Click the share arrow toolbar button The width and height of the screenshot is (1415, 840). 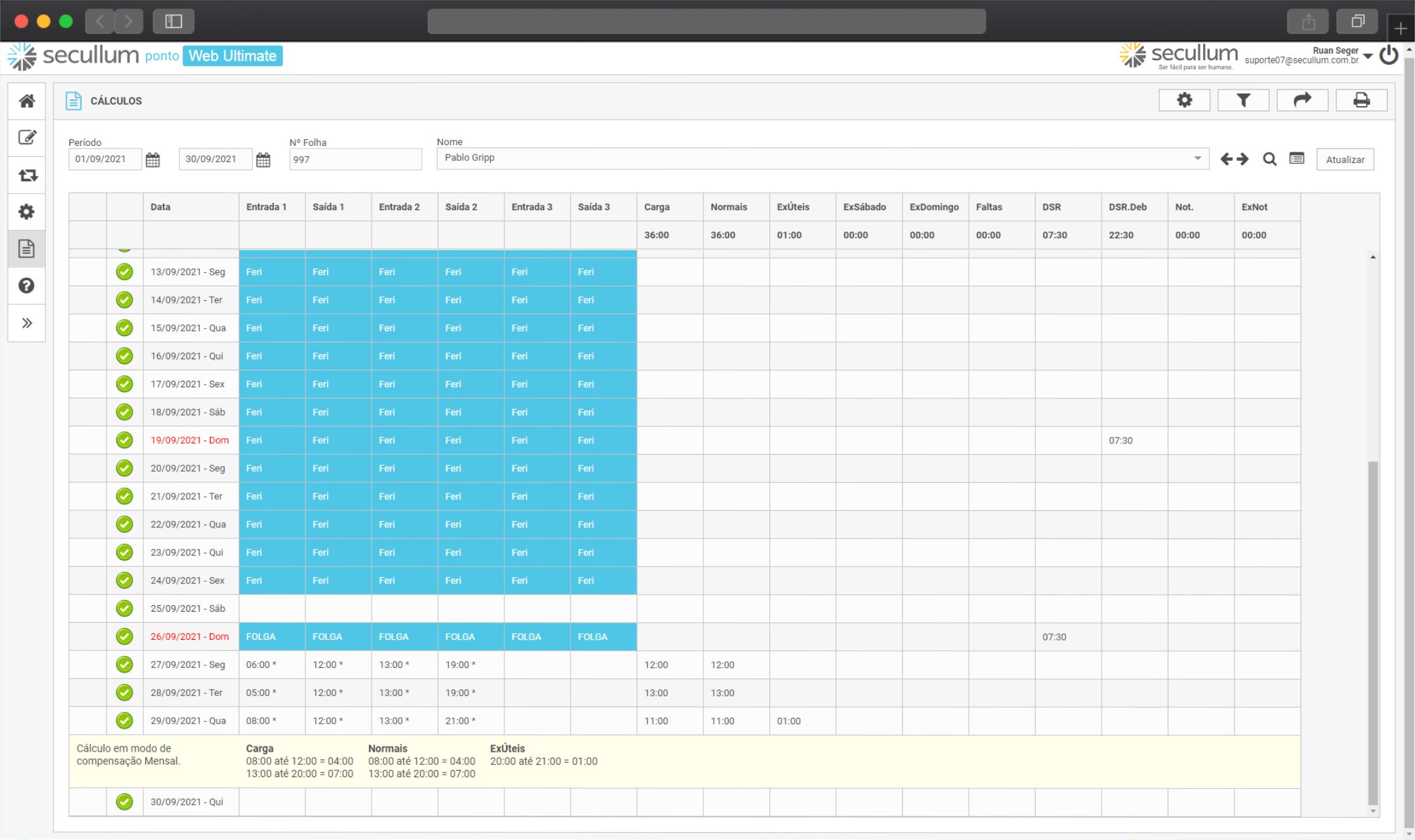(x=1302, y=100)
